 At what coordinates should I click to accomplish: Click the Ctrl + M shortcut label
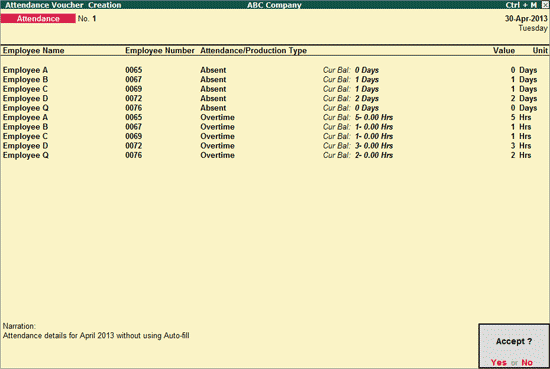pyautogui.click(x=521, y=5)
